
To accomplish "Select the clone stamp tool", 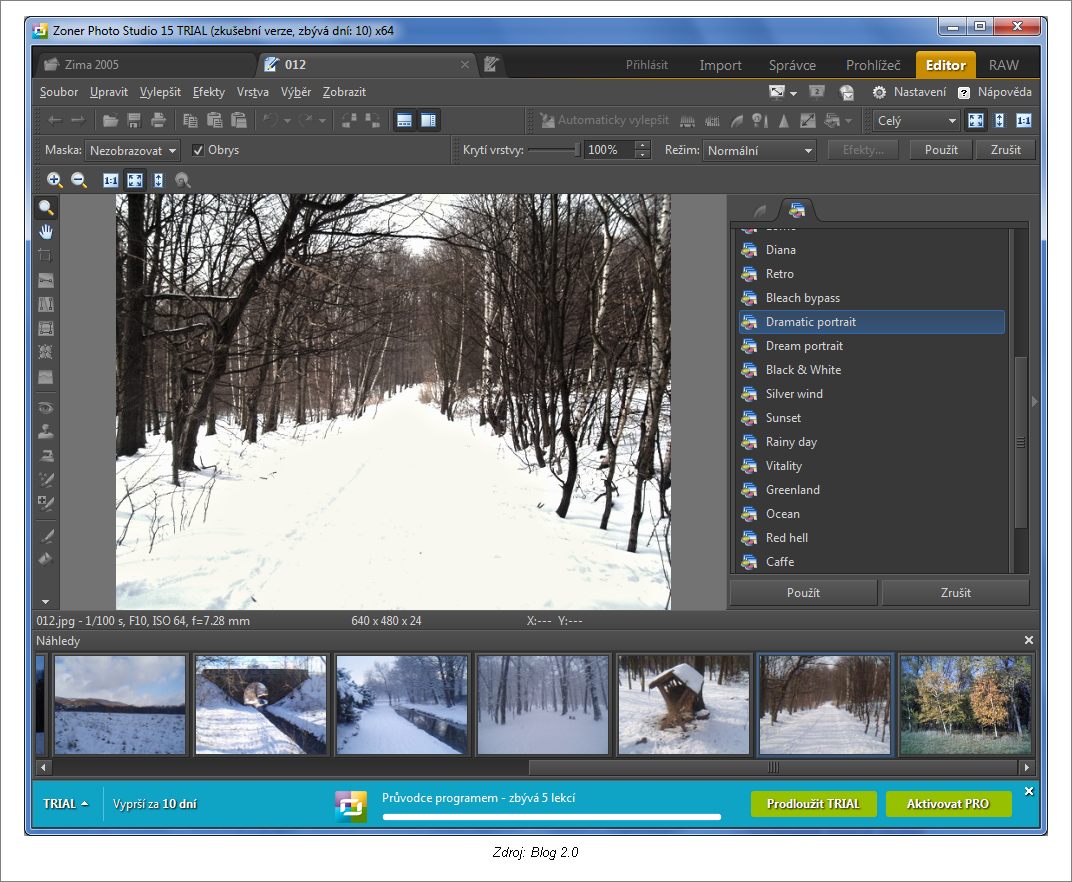I will [46, 431].
